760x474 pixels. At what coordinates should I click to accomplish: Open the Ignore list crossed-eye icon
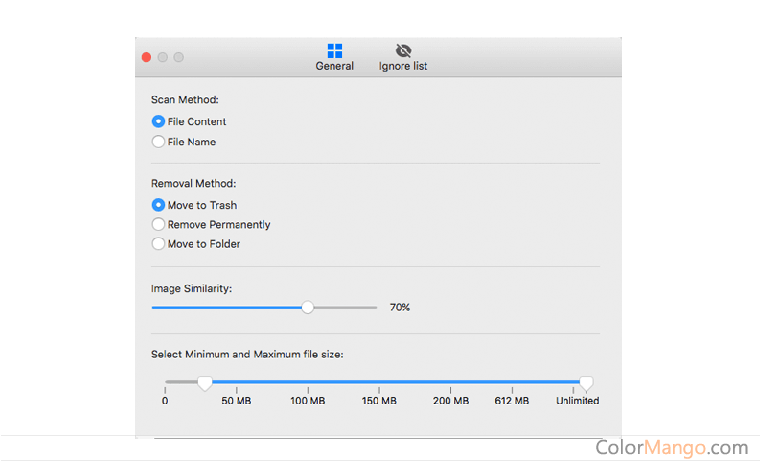click(403, 50)
